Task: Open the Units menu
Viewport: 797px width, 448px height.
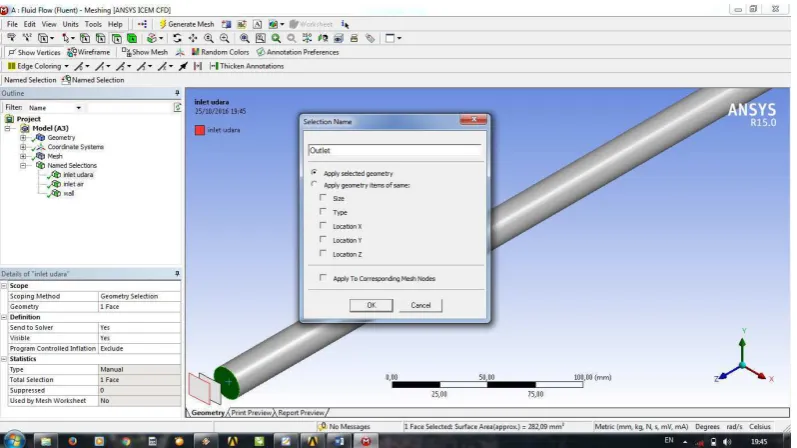Action: (70, 24)
